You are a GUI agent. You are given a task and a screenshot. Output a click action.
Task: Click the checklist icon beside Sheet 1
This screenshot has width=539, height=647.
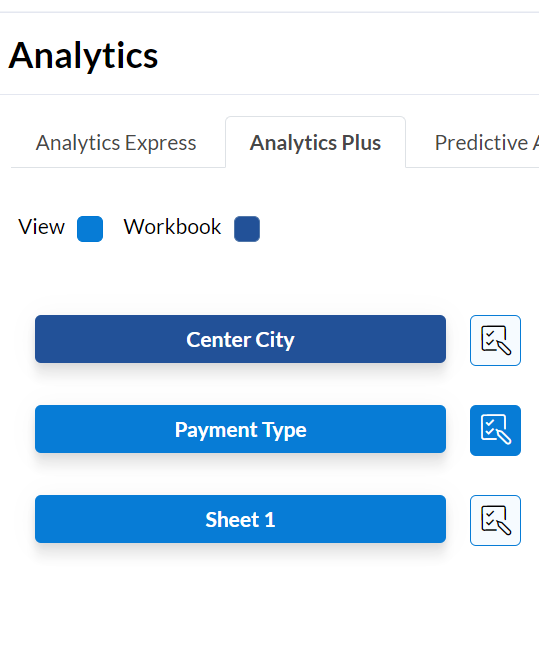pyautogui.click(x=495, y=520)
